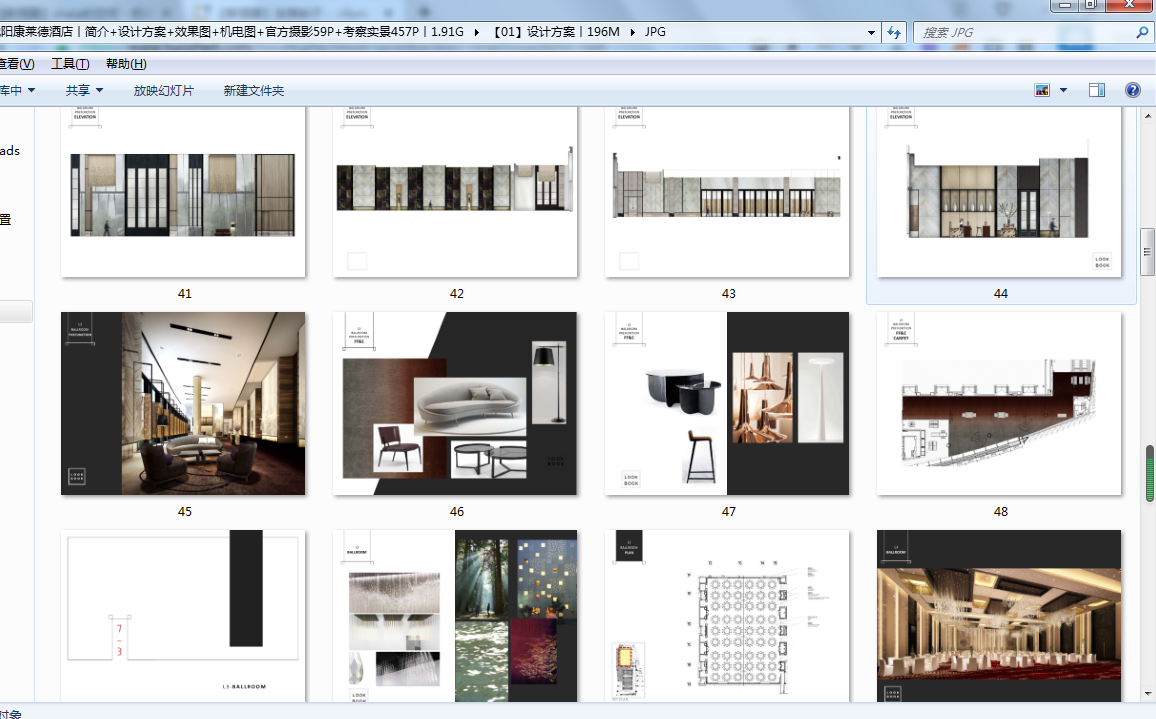Screen dimensions: 1156x719
Task: Select thumbnail image 43
Action: [x=727, y=192]
